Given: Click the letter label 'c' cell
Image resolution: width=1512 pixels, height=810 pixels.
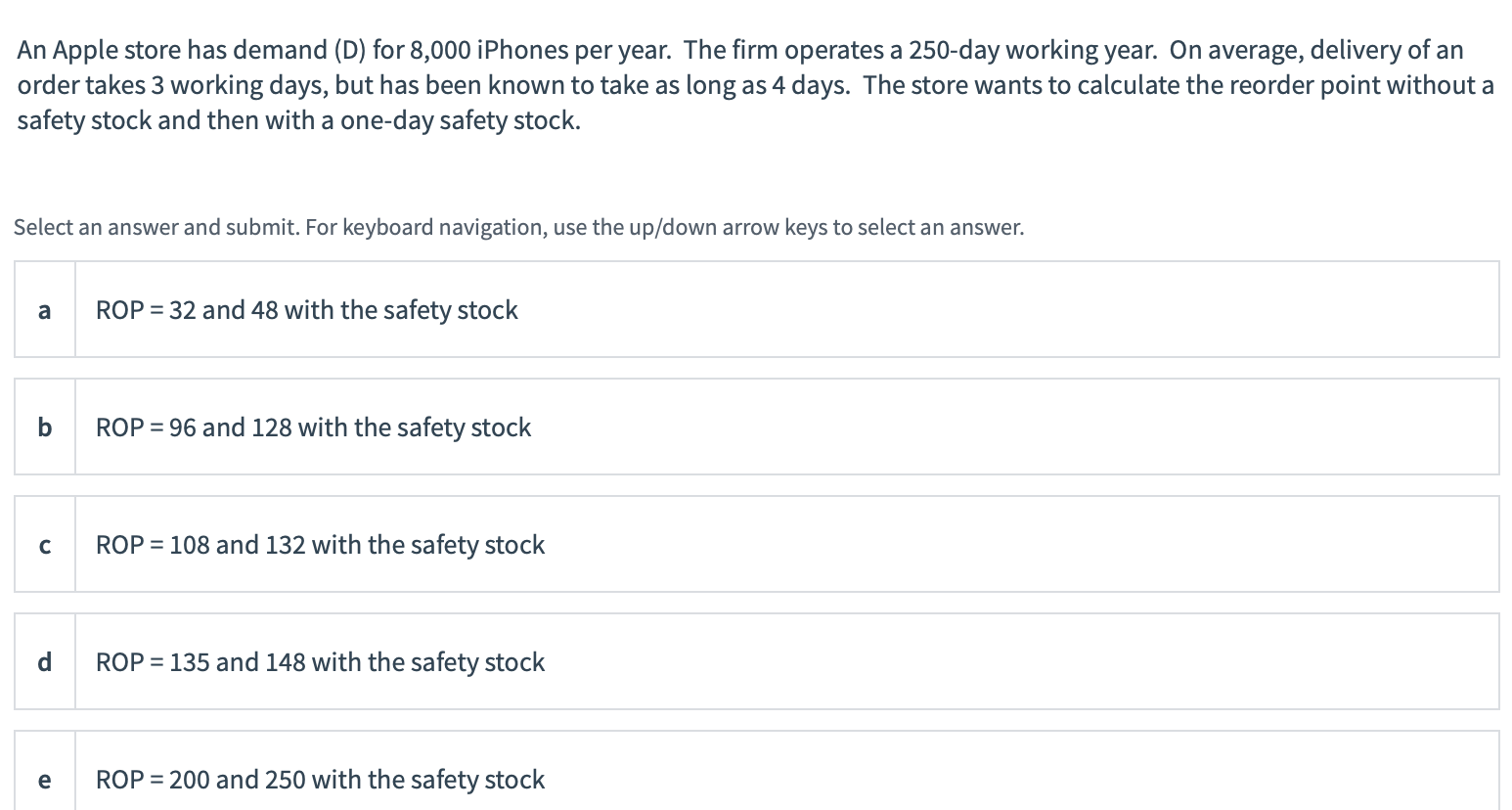Looking at the screenshot, I should tap(44, 544).
